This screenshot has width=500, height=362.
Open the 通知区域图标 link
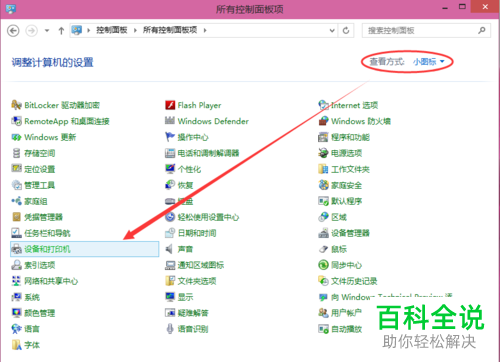click(x=201, y=265)
